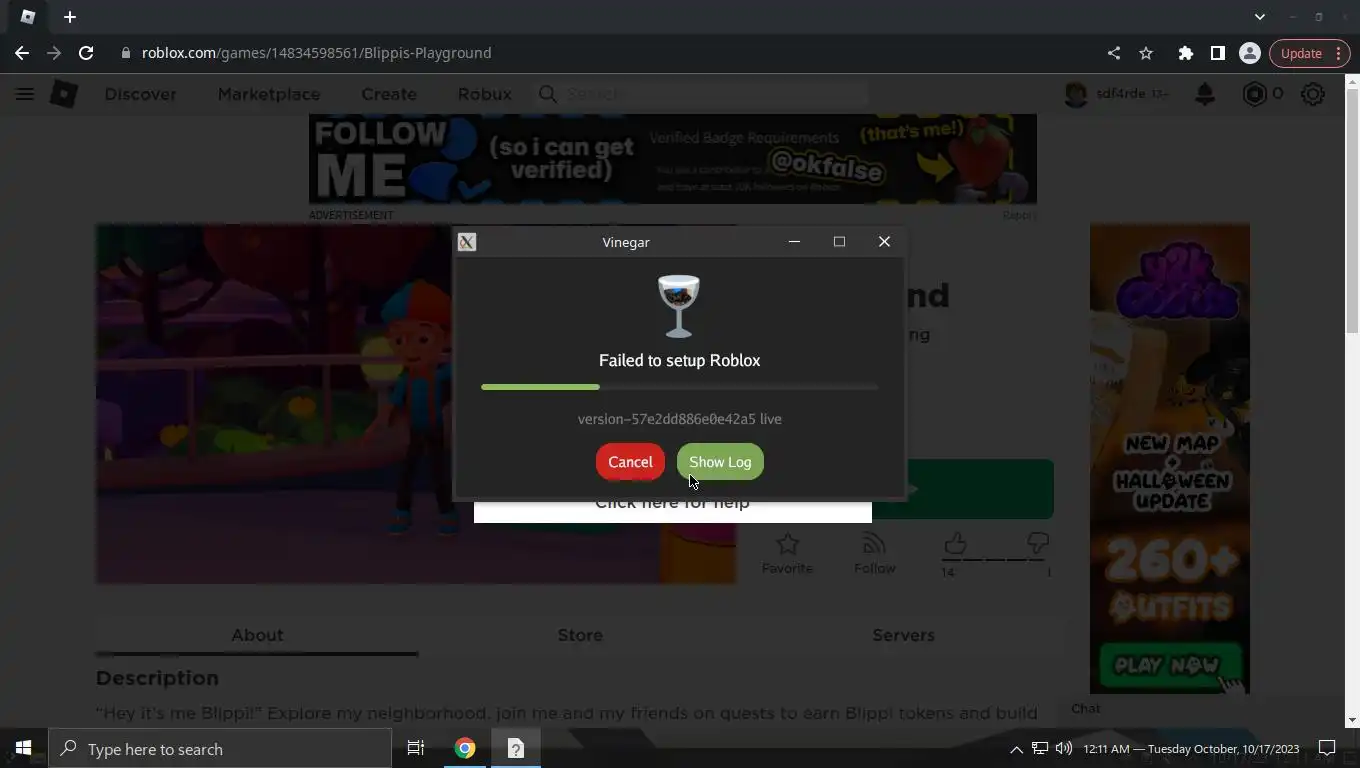The height and width of the screenshot is (768, 1360).
Task: Switch to the Servers tab
Action: 903,635
